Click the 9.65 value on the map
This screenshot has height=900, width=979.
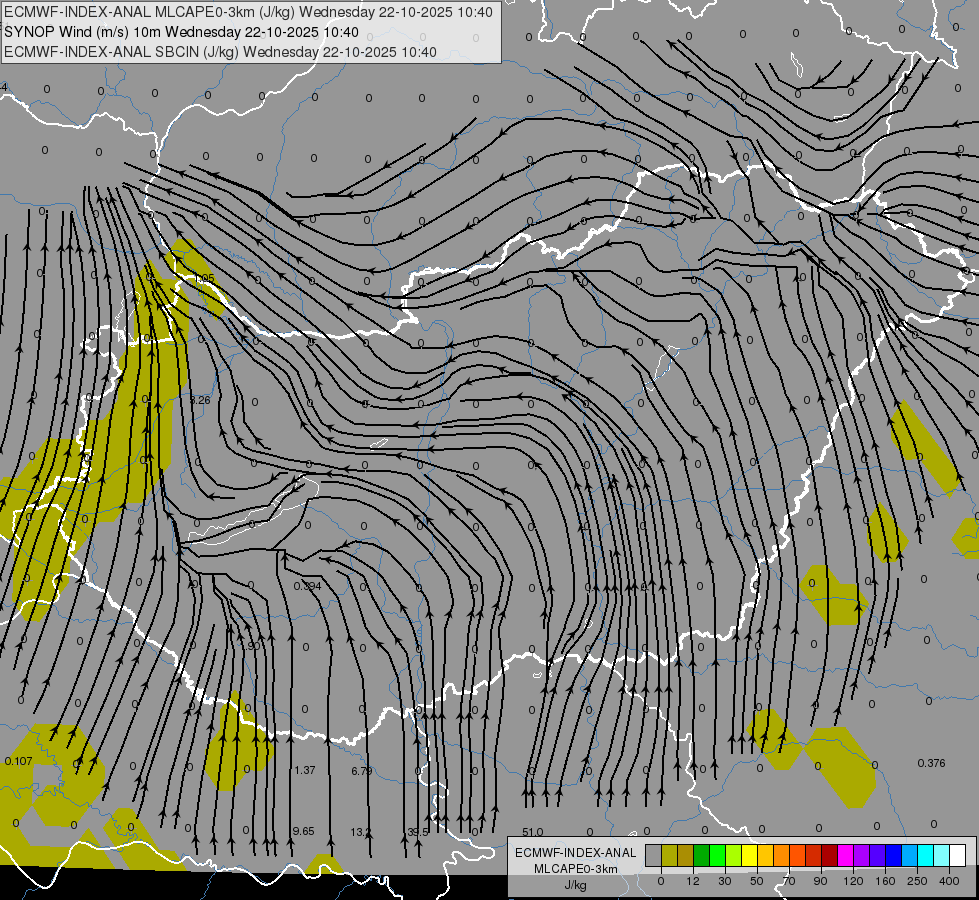point(303,831)
